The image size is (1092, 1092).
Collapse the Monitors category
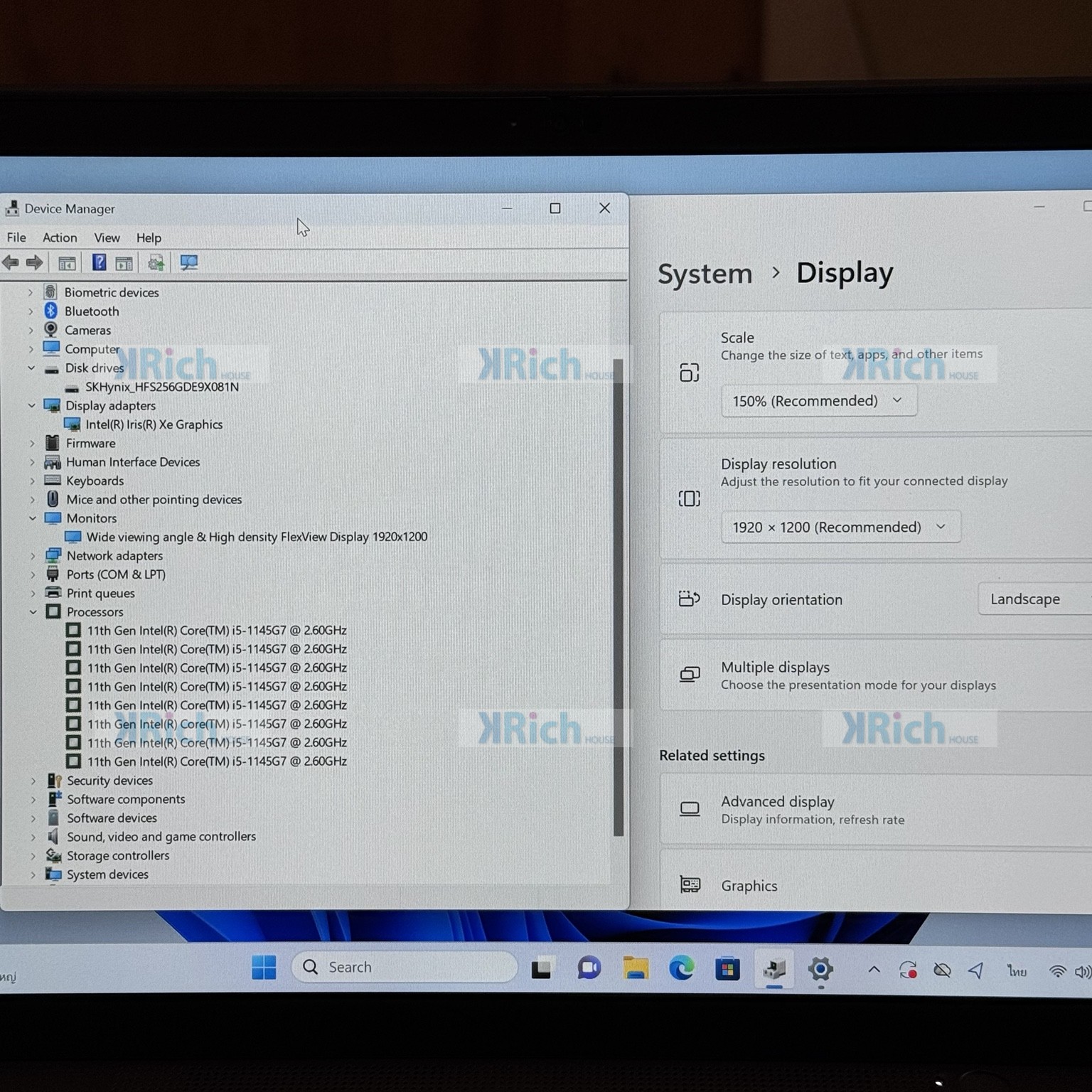(x=32, y=518)
